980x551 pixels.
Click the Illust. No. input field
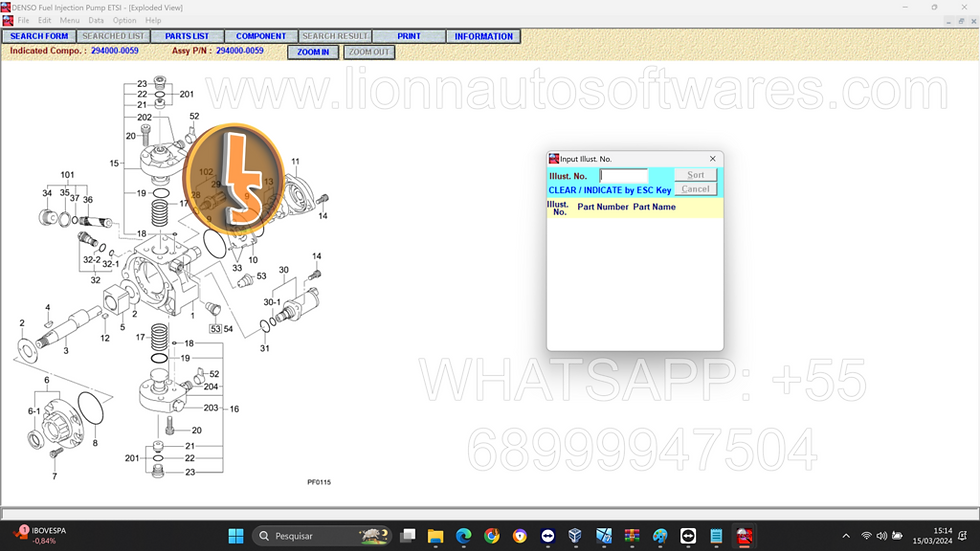click(x=623, y=176)
